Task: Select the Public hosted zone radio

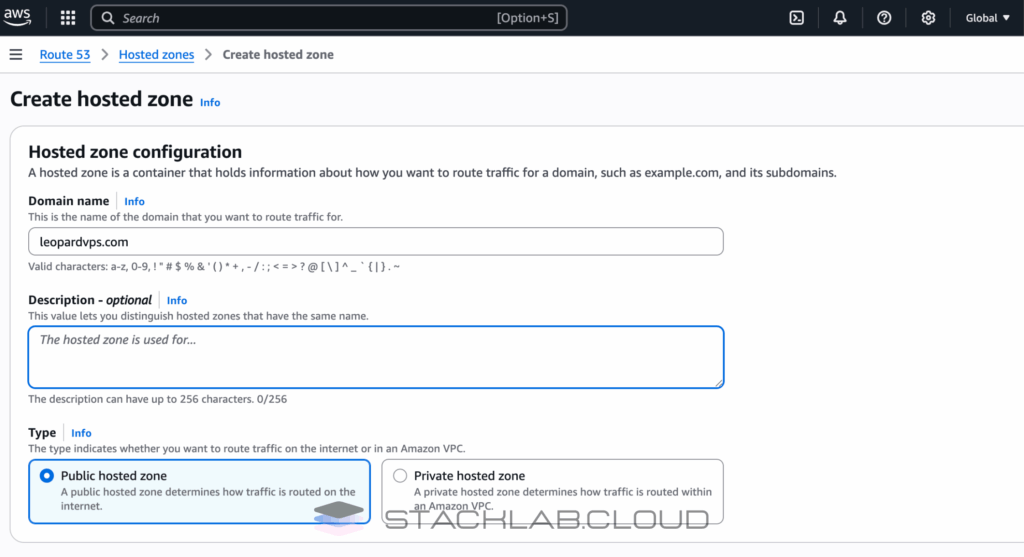Action: coord(46,475)
